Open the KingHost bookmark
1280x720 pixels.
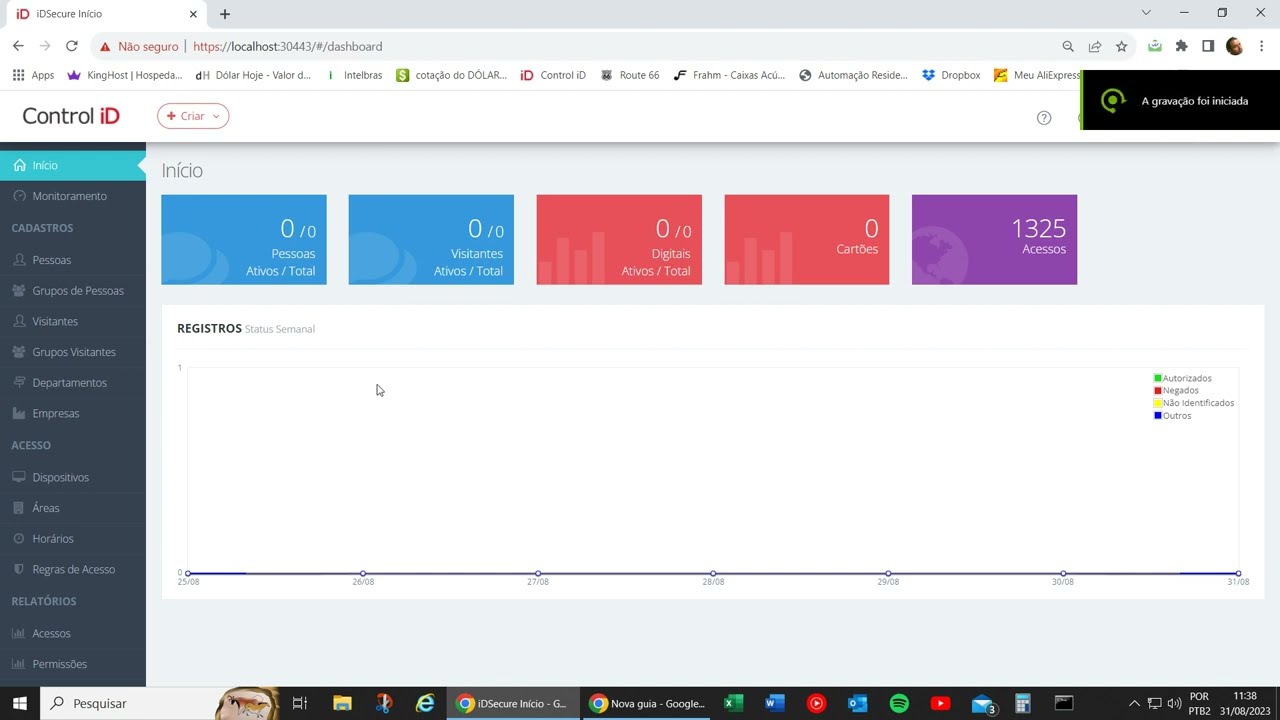click(125, 75)
